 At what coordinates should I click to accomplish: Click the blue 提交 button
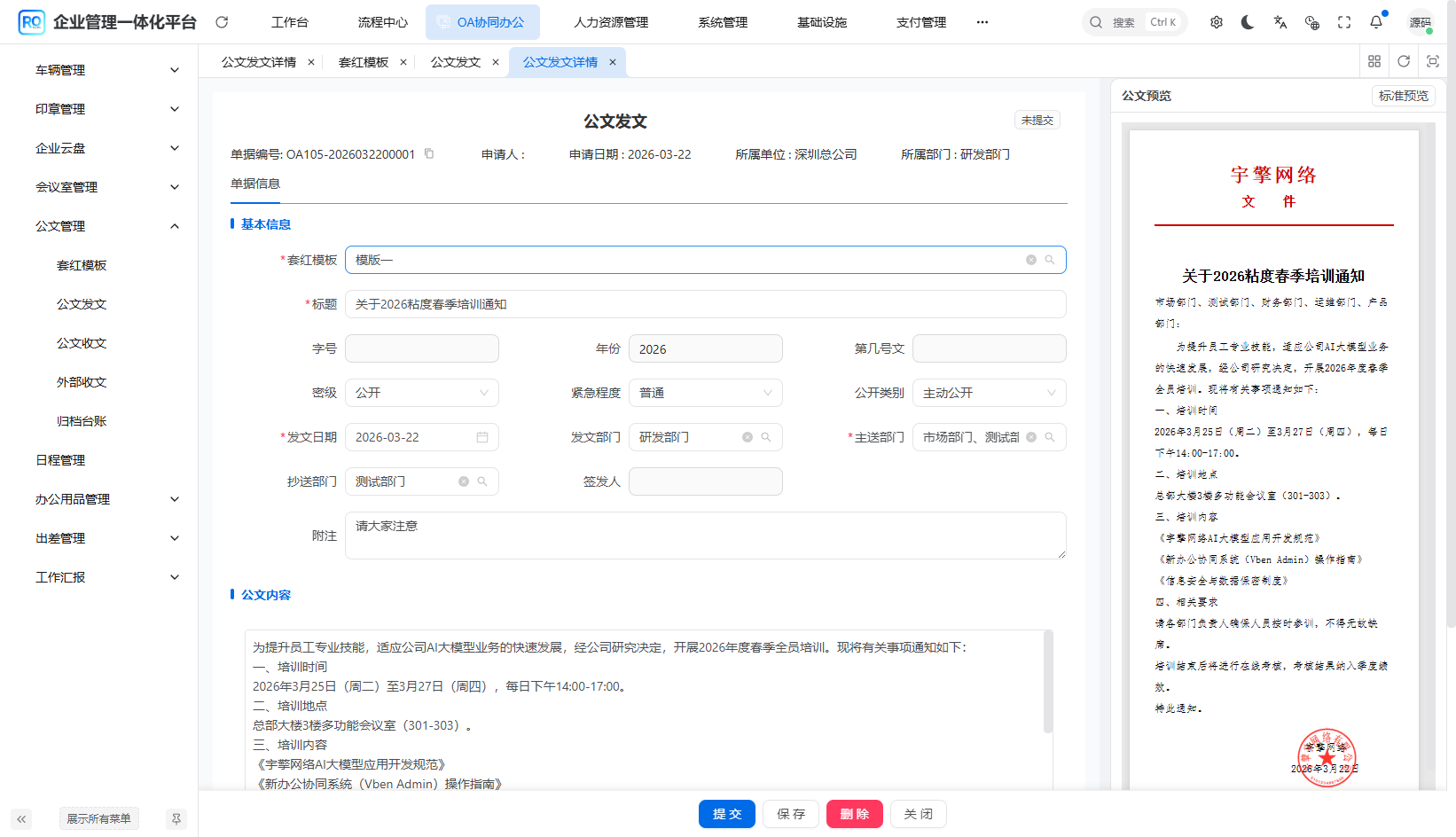[726, 814]
